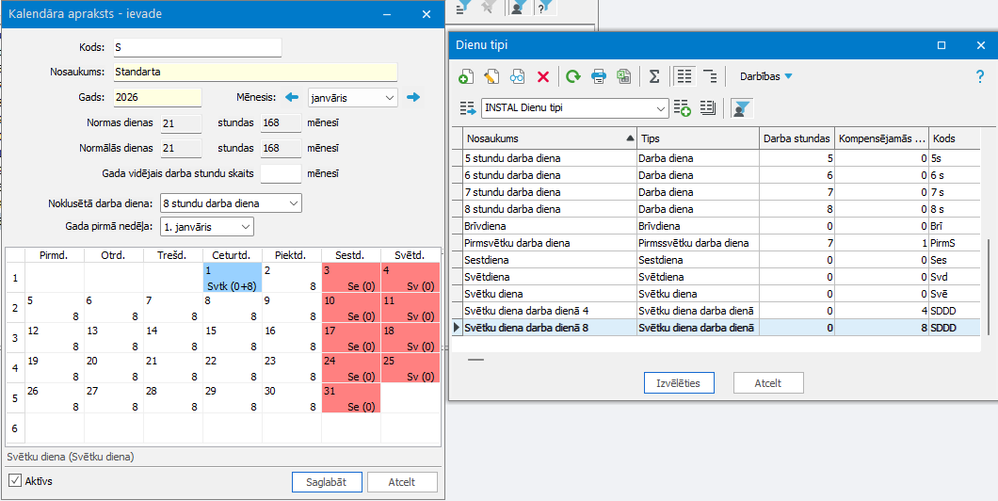This screenshot has height=501, width=998.
Task: Sort by the Kods column header
Action: [x=955, y=138]
